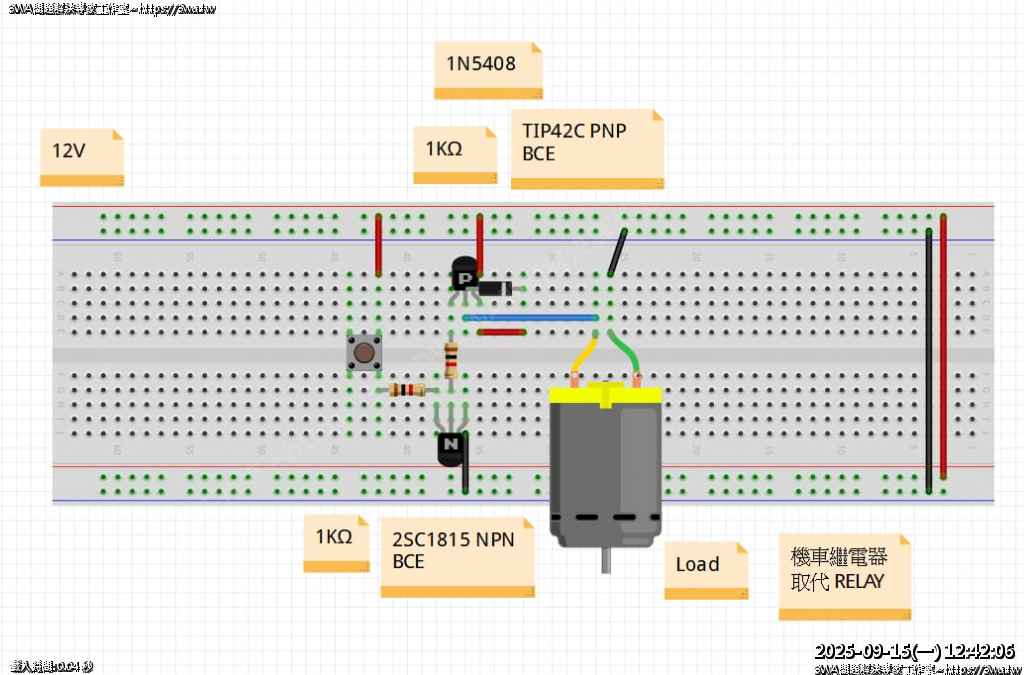Select the PNP transistor marked P
This screenshot has width=1024, height=675.
(464, 276)
